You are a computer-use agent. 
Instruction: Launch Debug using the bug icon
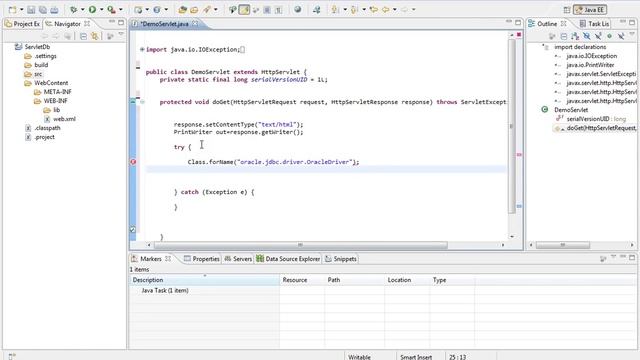pos(73,9)
